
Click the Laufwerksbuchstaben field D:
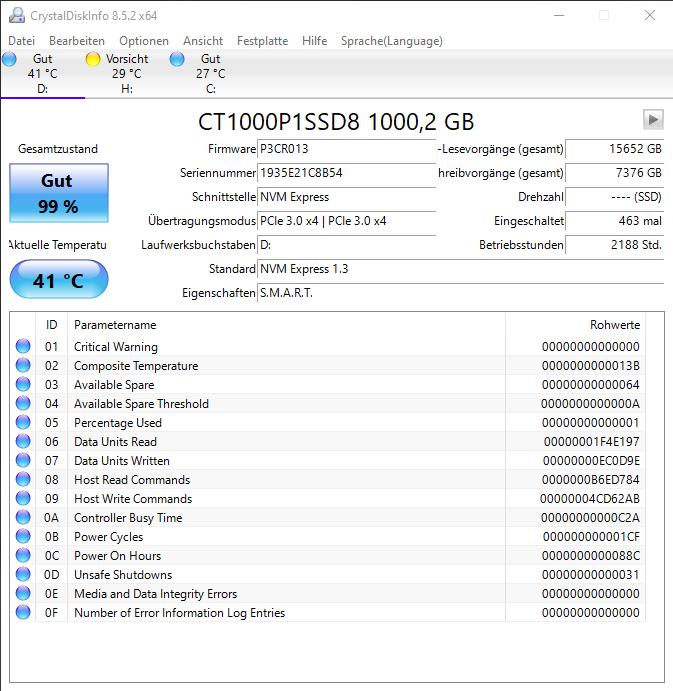click(346, 245)
